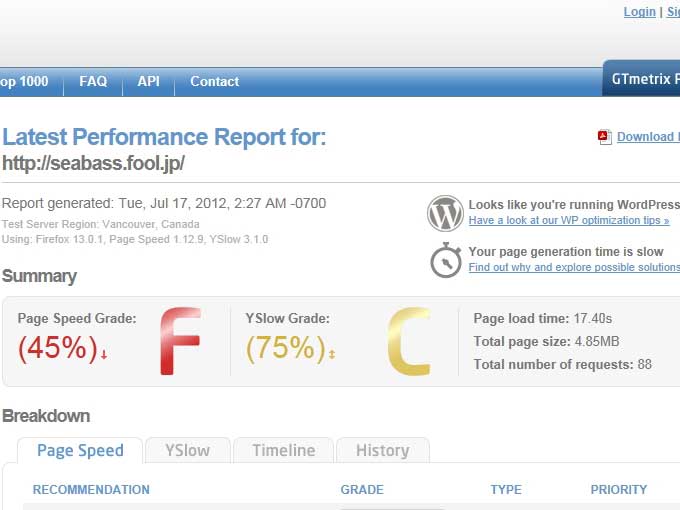This screenshot has width=680, height=510.
Task: Sort by the GRADE column header
Action: point(362,490)
